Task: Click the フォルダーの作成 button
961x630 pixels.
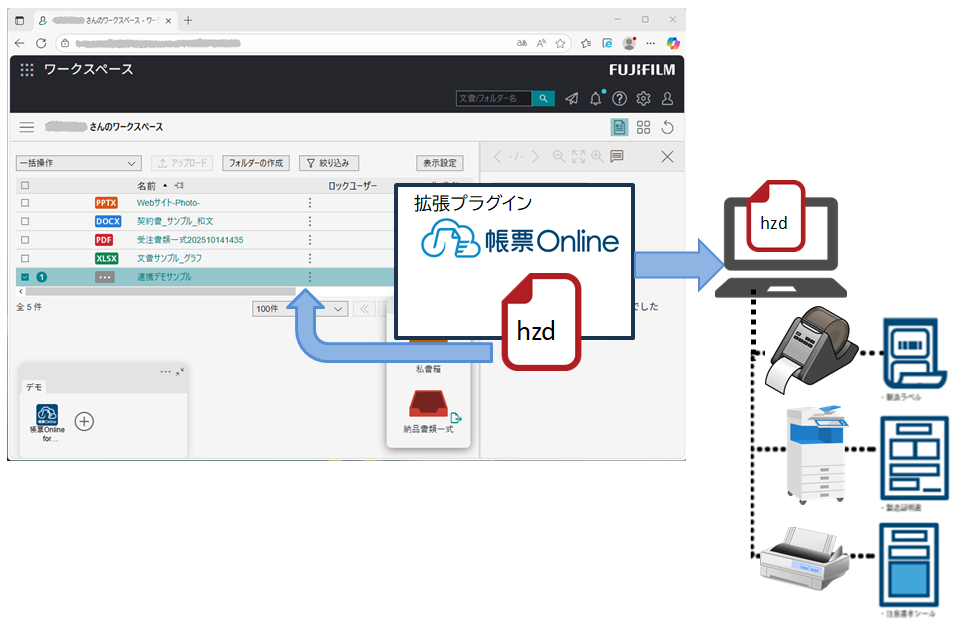Action: pyautogui.click(x=256, y=163)
